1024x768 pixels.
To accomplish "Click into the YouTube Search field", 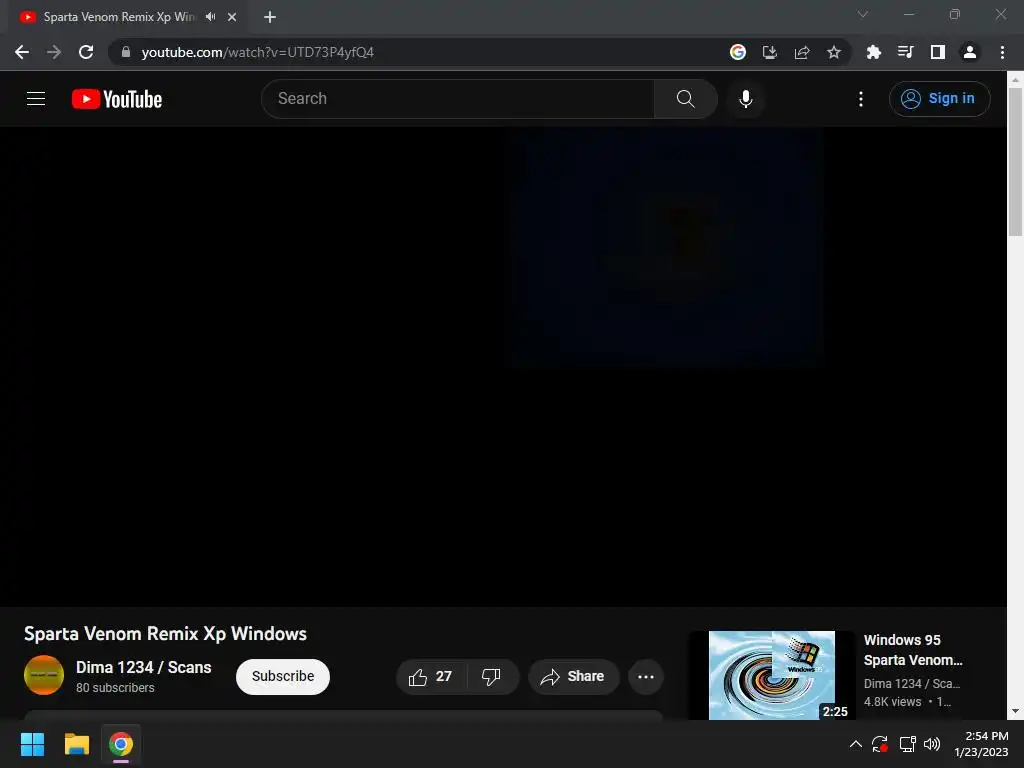I will [458, 99].
